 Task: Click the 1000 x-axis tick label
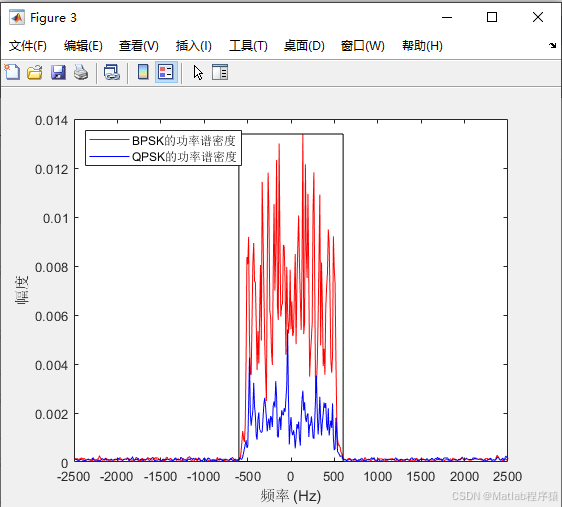coord(377,477)
